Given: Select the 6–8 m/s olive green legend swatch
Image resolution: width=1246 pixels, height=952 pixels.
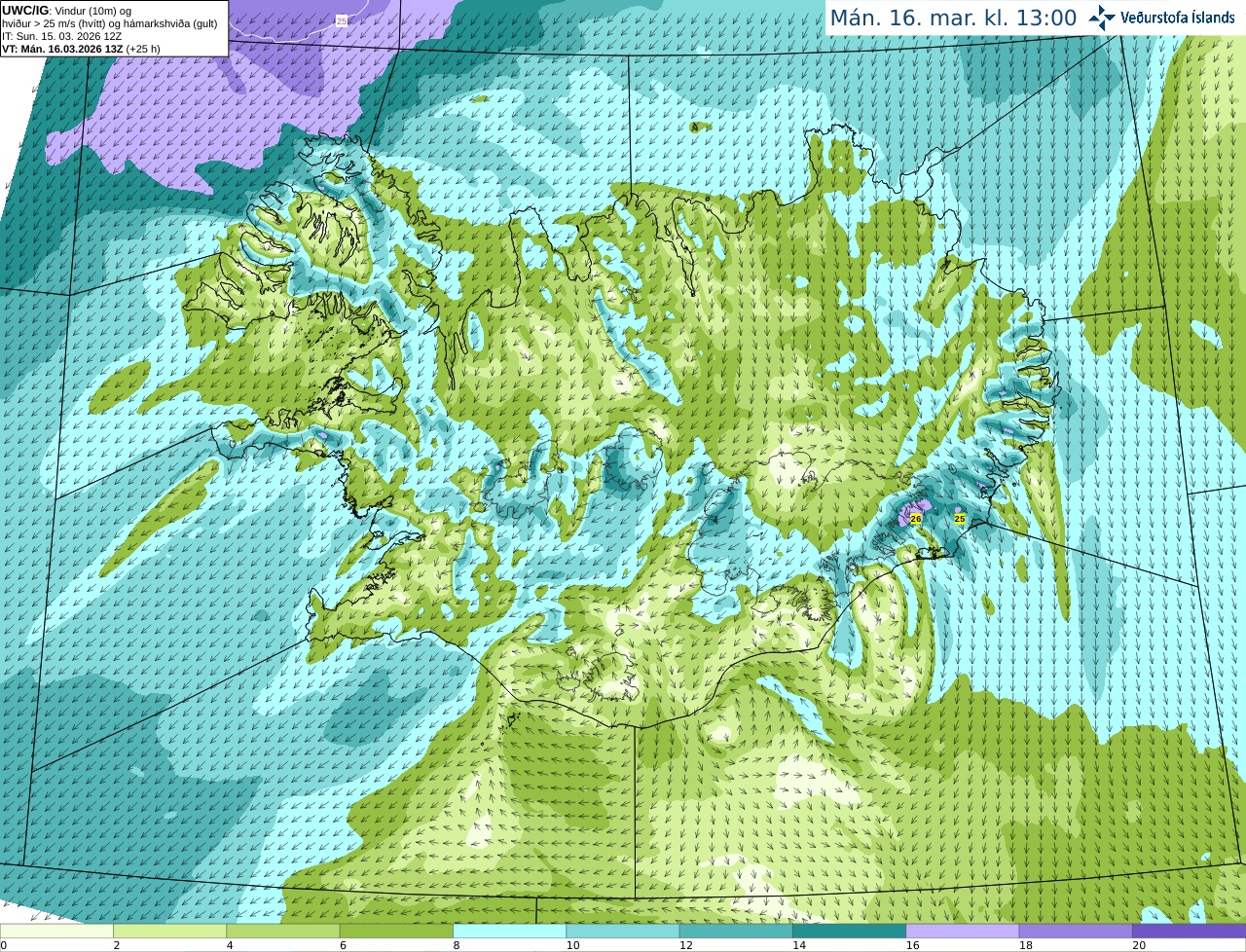Looking at the screenshot, I should click(x=396, y=931).
